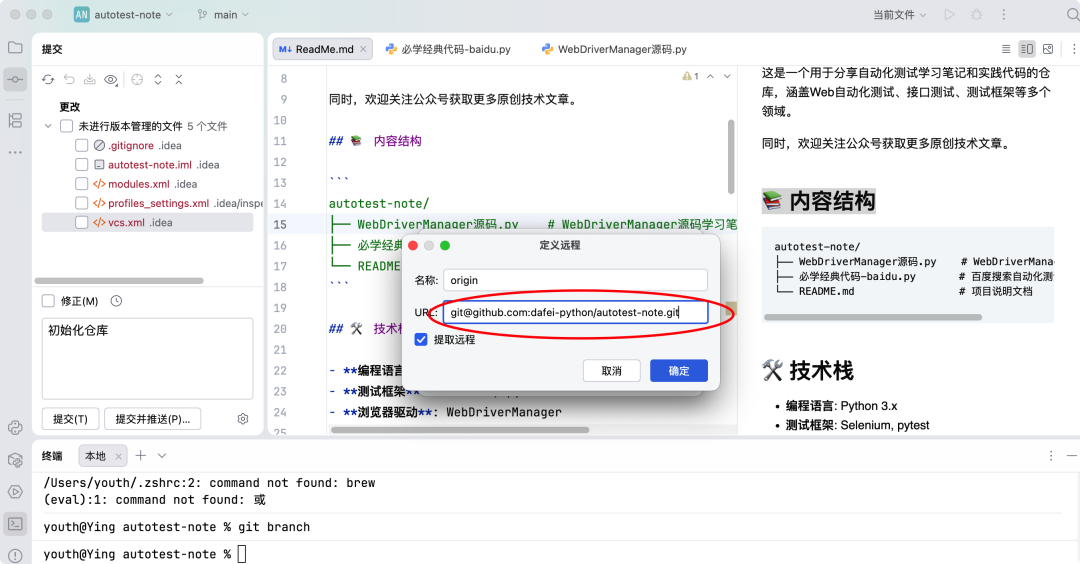
Task: Click the warning count indicator in editor
Action: (x=690, y=76)
